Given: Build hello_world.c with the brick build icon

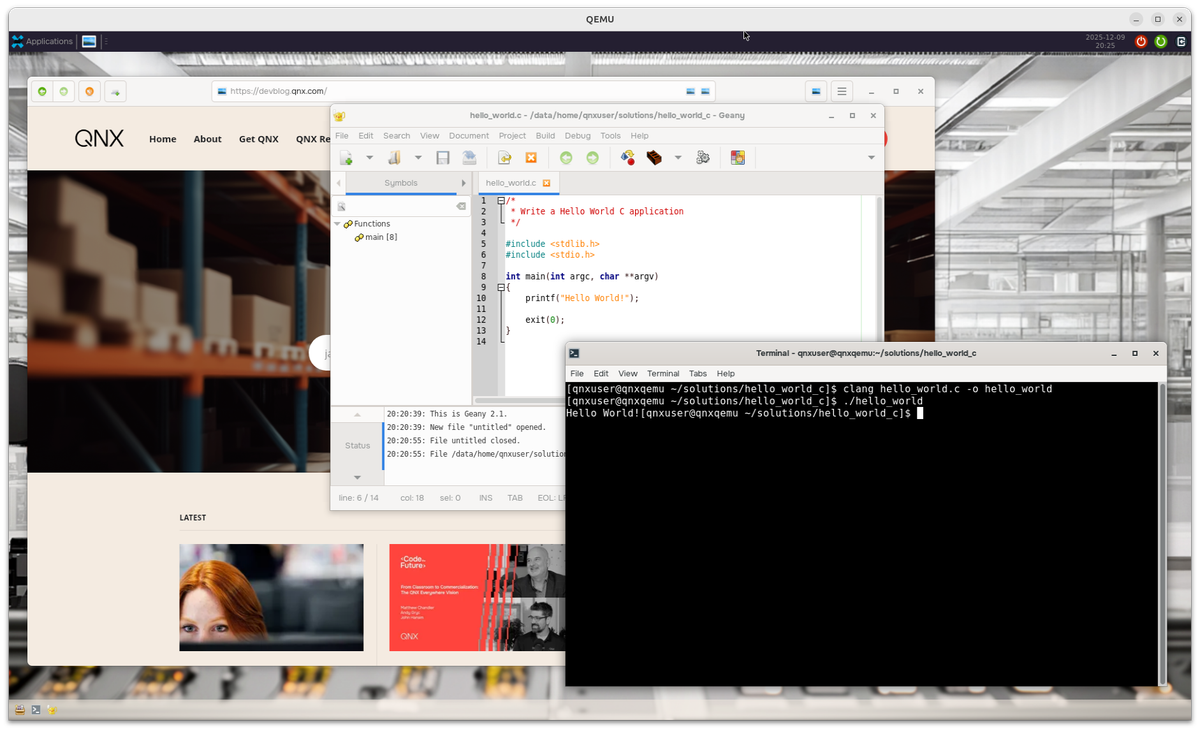Looking at the screenshot, I should 655,157.
